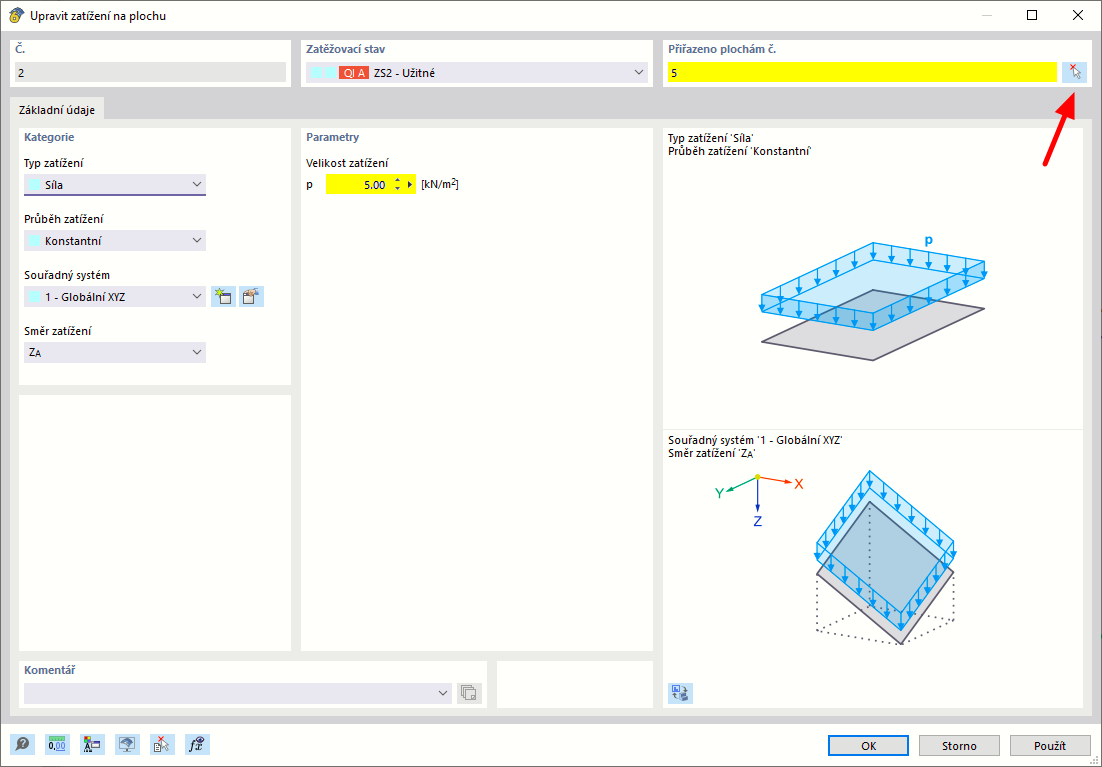
Task: Cancel with the Storno button
Action: pos(959,746)
